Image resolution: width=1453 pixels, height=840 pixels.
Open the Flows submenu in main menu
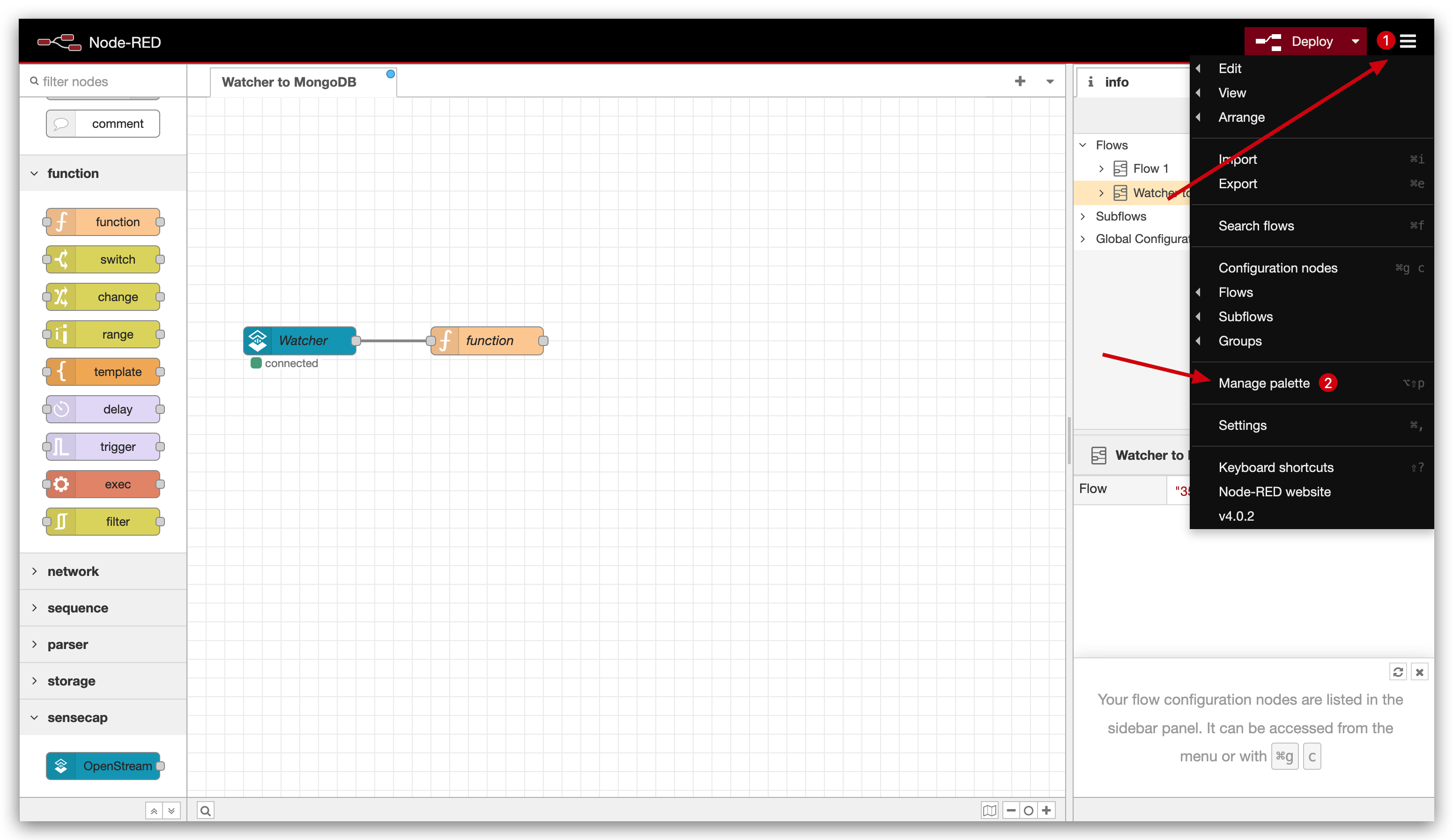coord(1312,292)
